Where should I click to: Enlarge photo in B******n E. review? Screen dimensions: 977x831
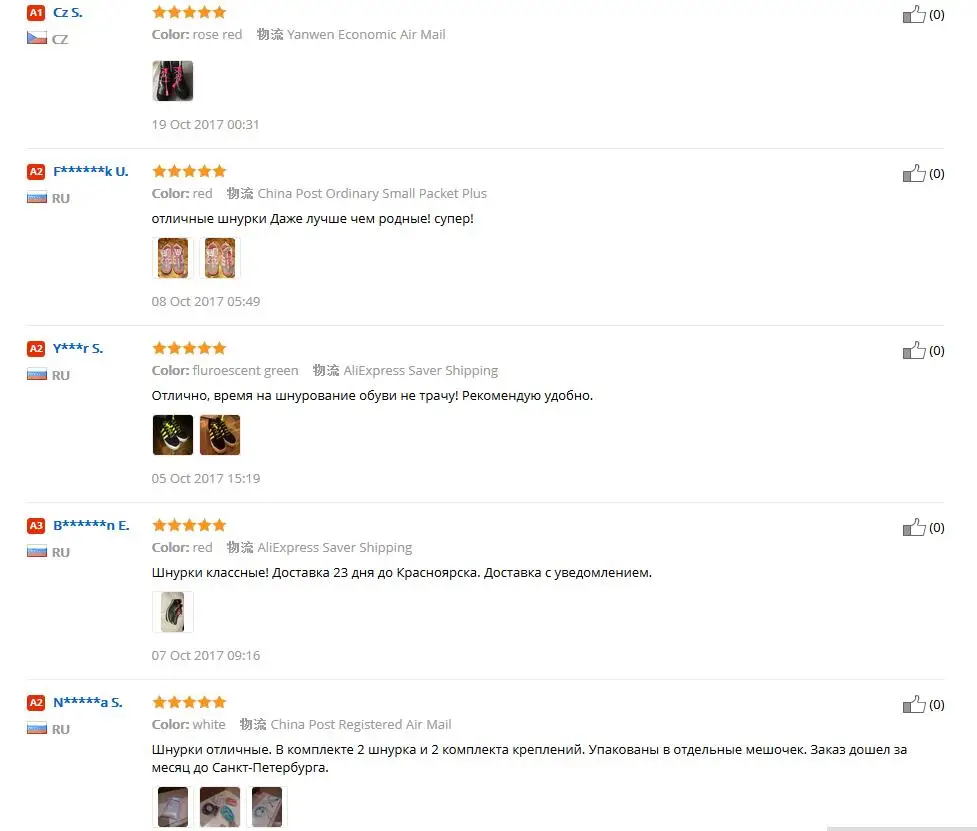(173, 612)
